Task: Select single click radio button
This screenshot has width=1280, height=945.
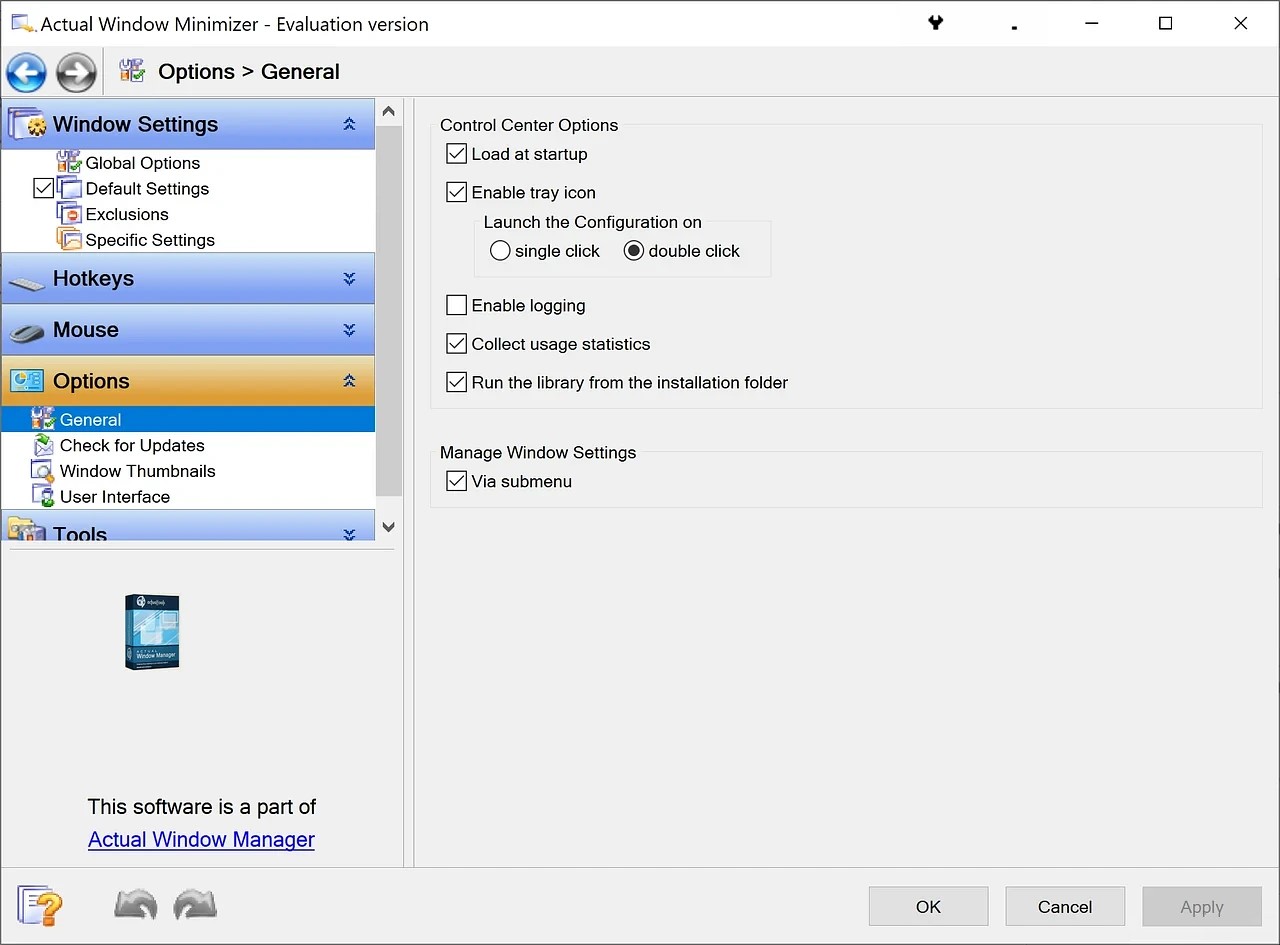Action: point(500,250)
